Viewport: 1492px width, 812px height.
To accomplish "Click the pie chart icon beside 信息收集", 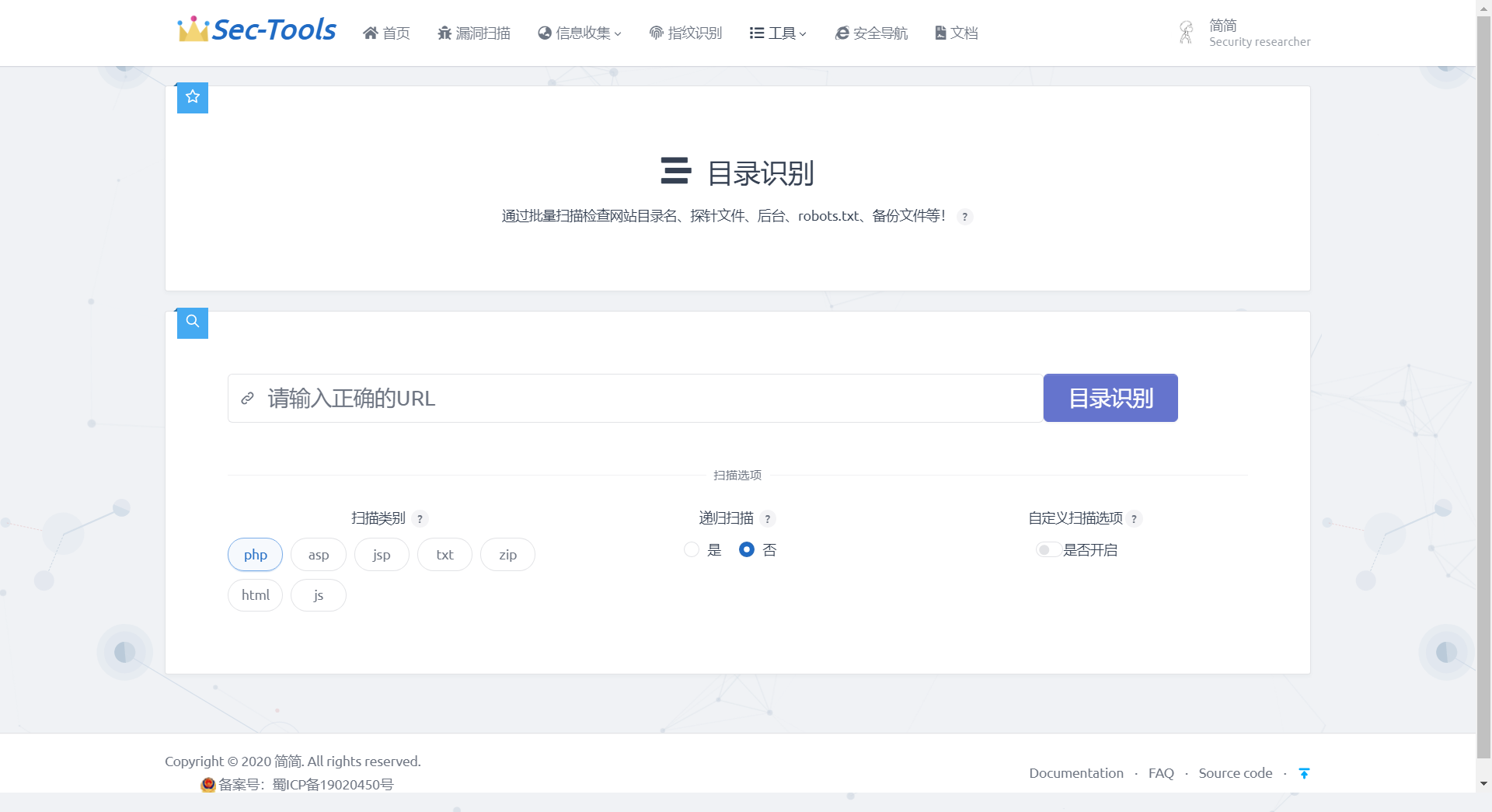I will click(x=545, y=33).
